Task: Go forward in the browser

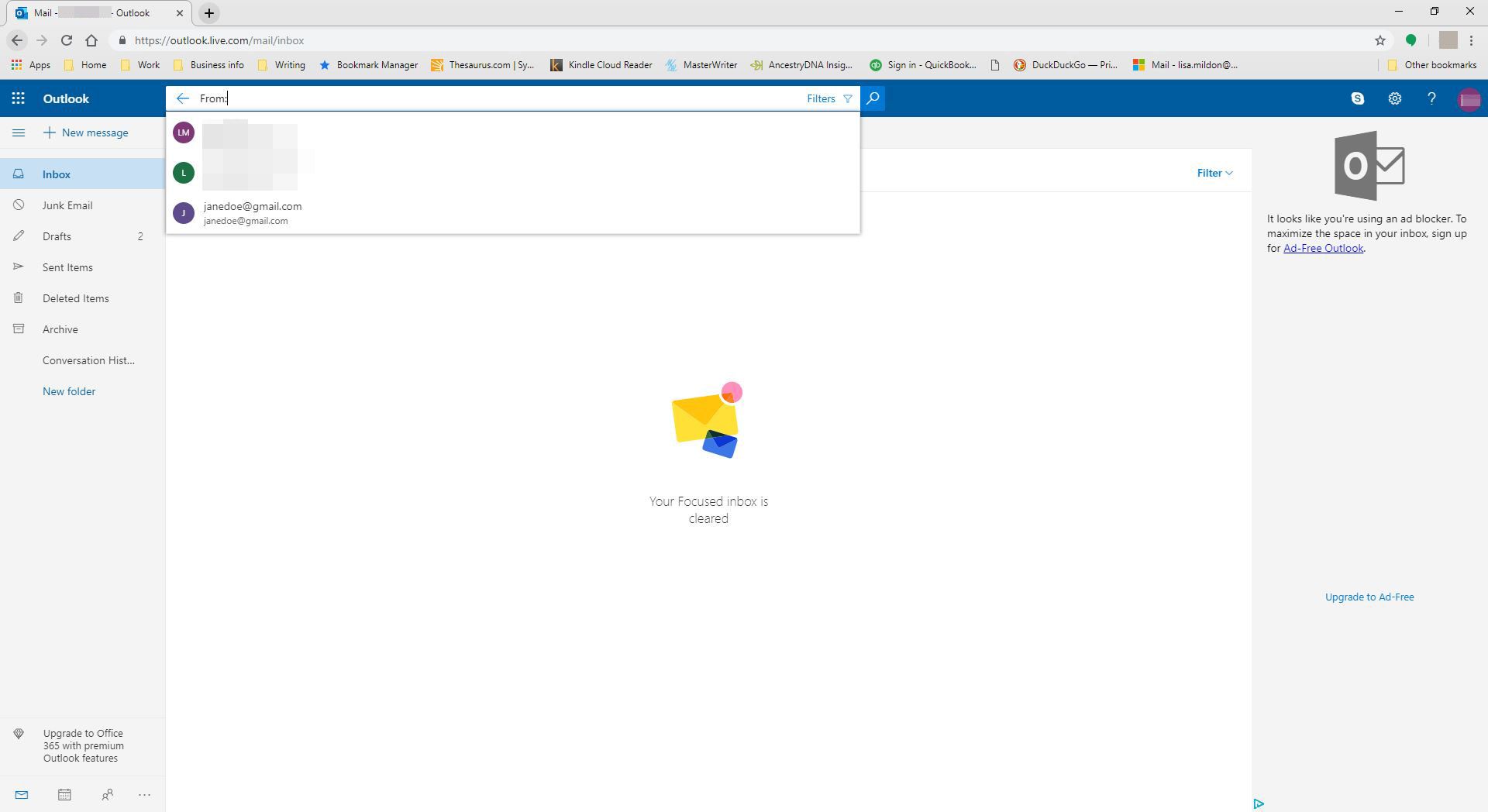Action: 42,40
